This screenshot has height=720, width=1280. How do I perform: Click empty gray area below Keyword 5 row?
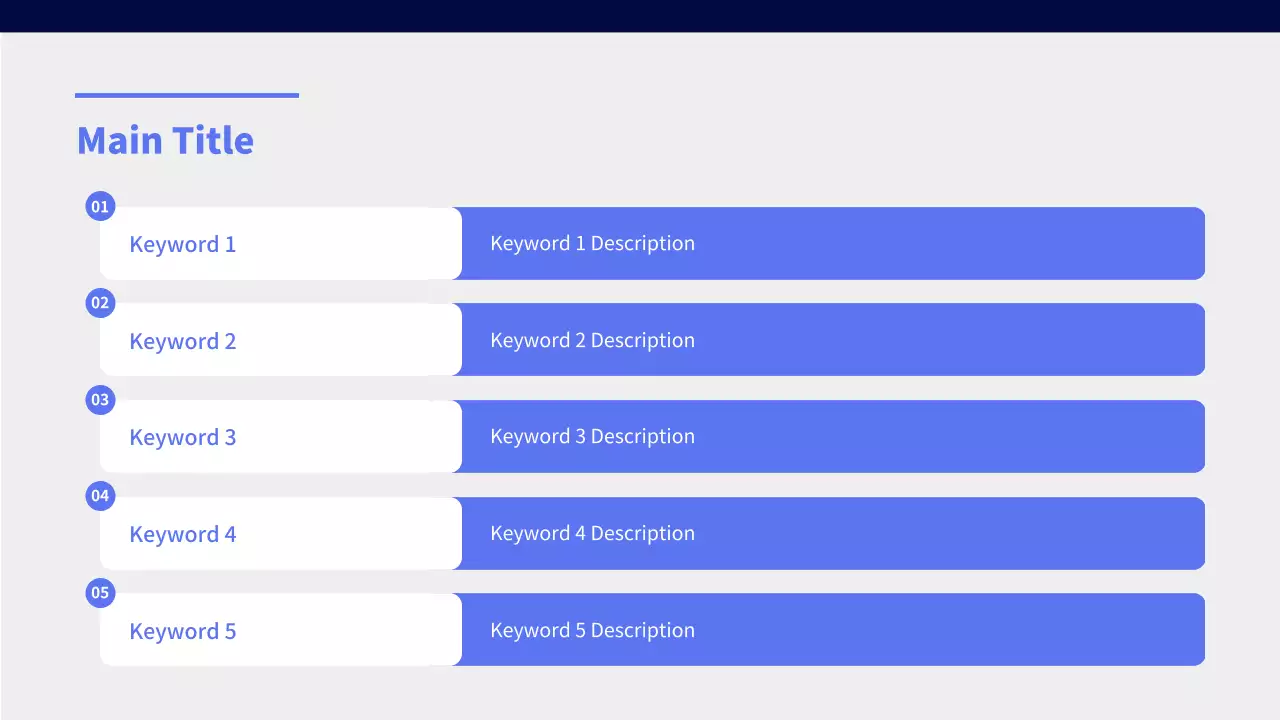(x=640, y=694)
